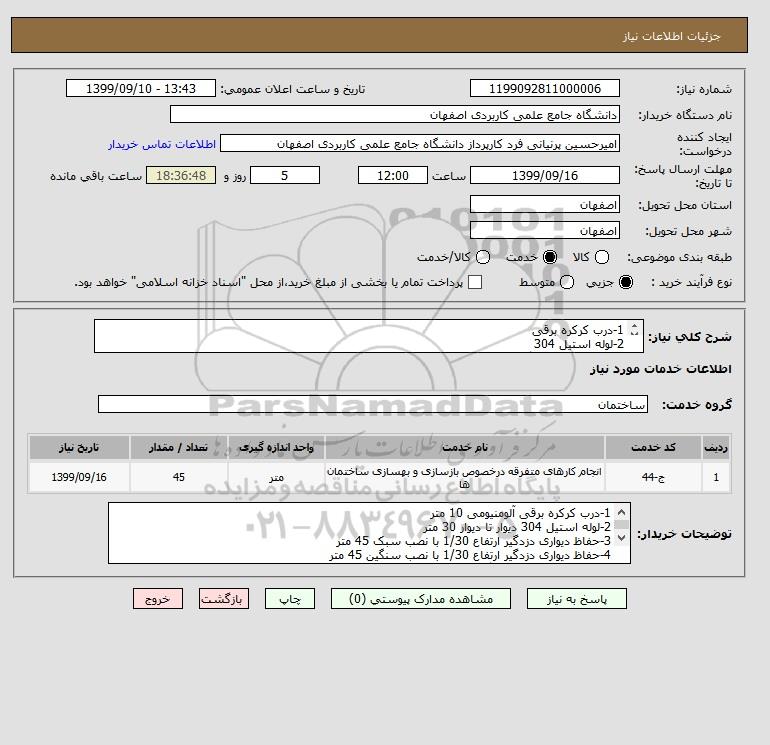Open اطلاعات تماس خریدار link
Viewport: 770px width, 745px height.
coord(162,144)
